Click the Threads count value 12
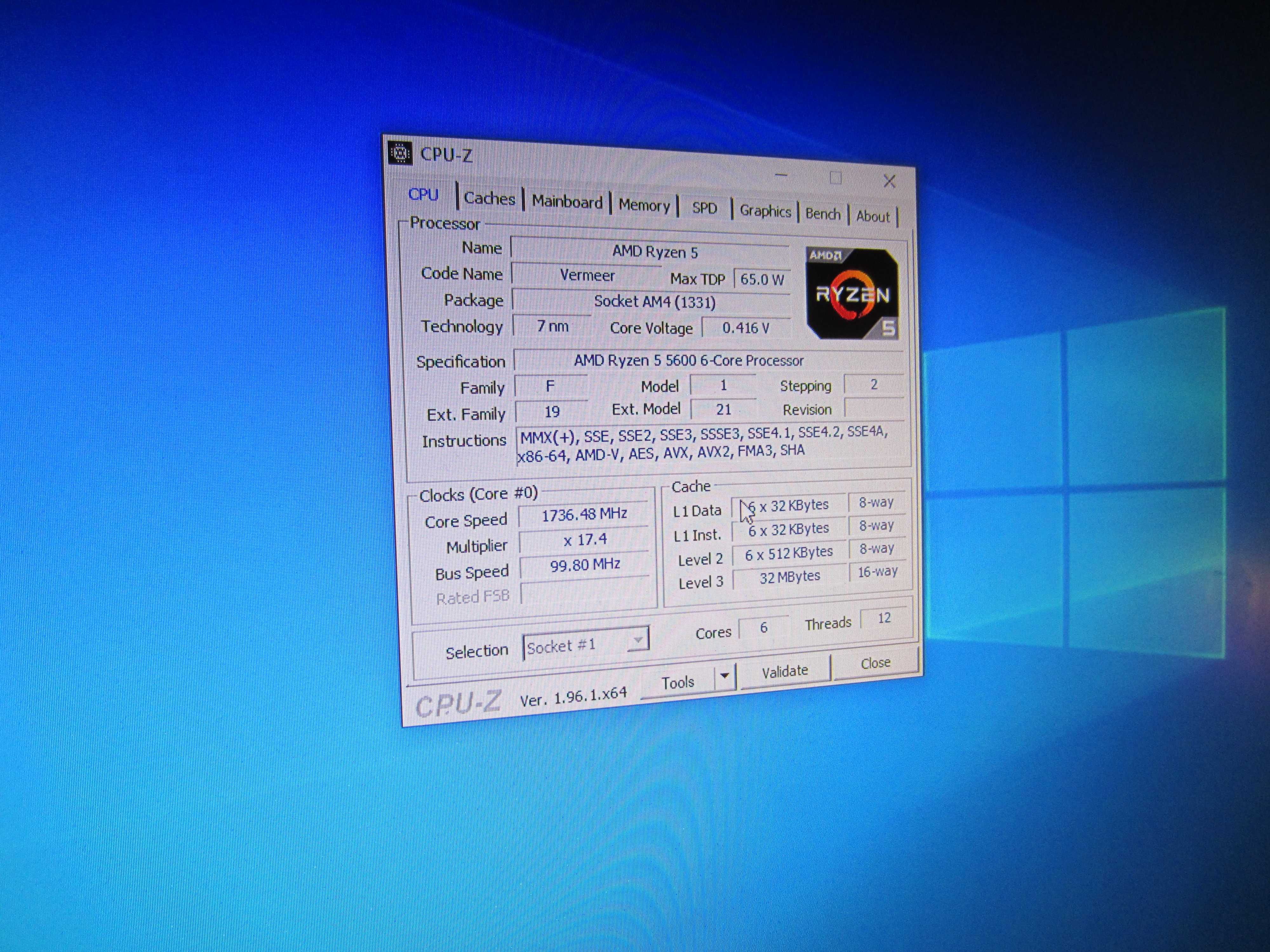This screenshot has width=1270, height=952. click(884, 618)
